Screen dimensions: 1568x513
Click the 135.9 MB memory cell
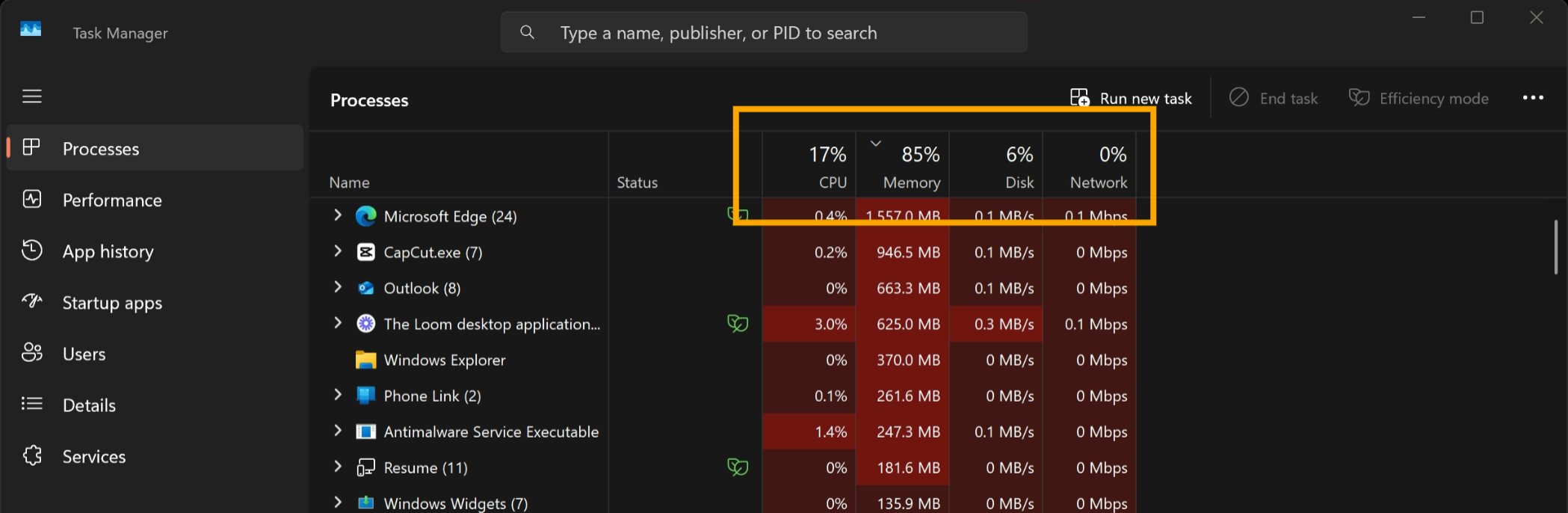click(x=903, y=500)
